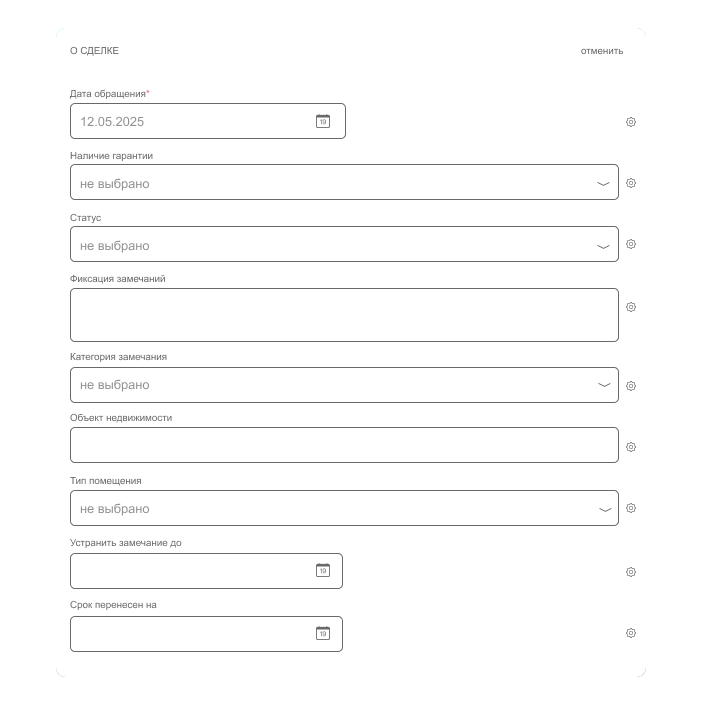Open calendar picker for Дата обращения
This screenshot has height=704, width=704.
(323, 121)
